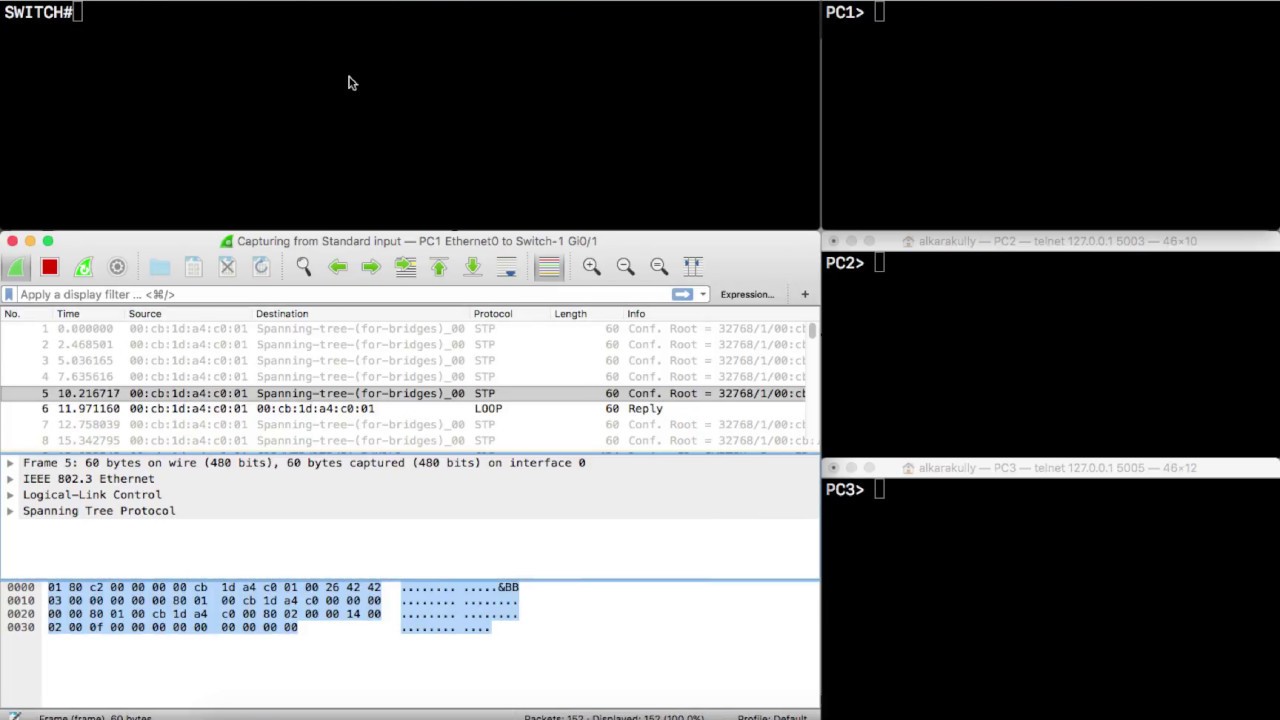Open the filter history dropdown arrow
The width and height of the screenshot is (1280, 720).
703,295
